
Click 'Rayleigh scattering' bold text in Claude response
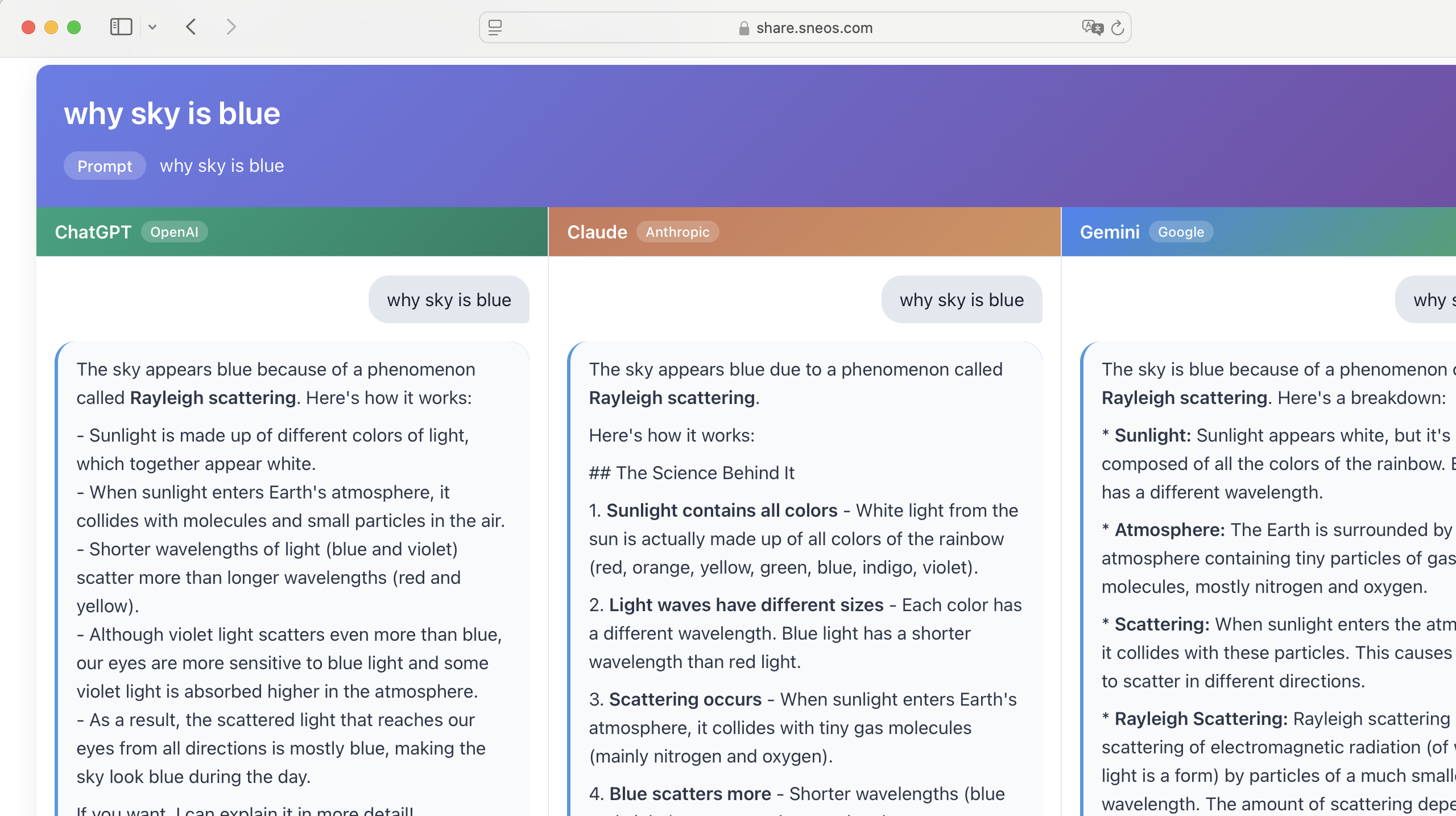click(672, 398)
